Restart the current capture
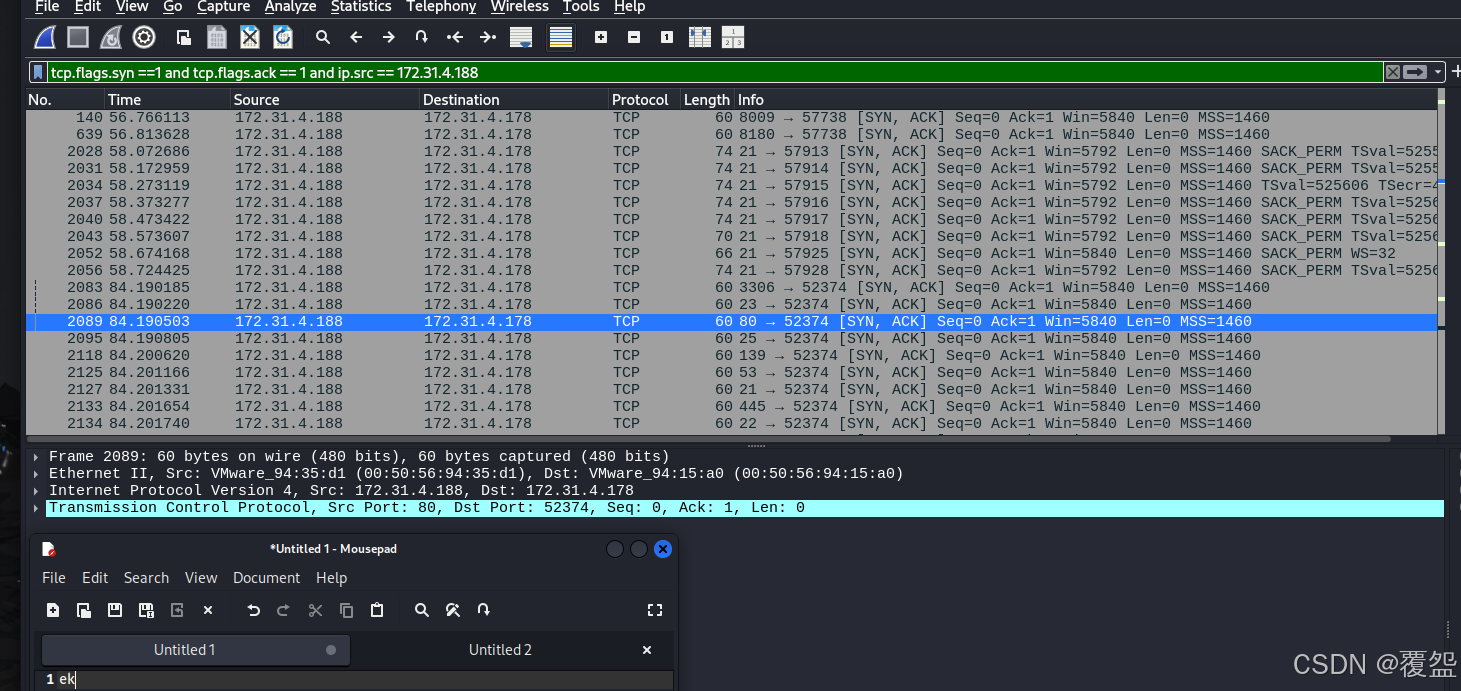Viewport: 1461px width, 691px height. pos(111,37)
